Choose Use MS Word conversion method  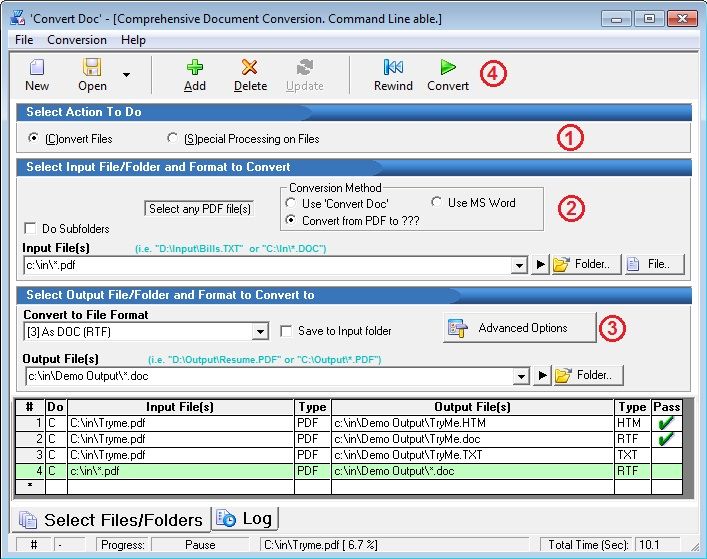pyautogui.click(x=436, y=202)
